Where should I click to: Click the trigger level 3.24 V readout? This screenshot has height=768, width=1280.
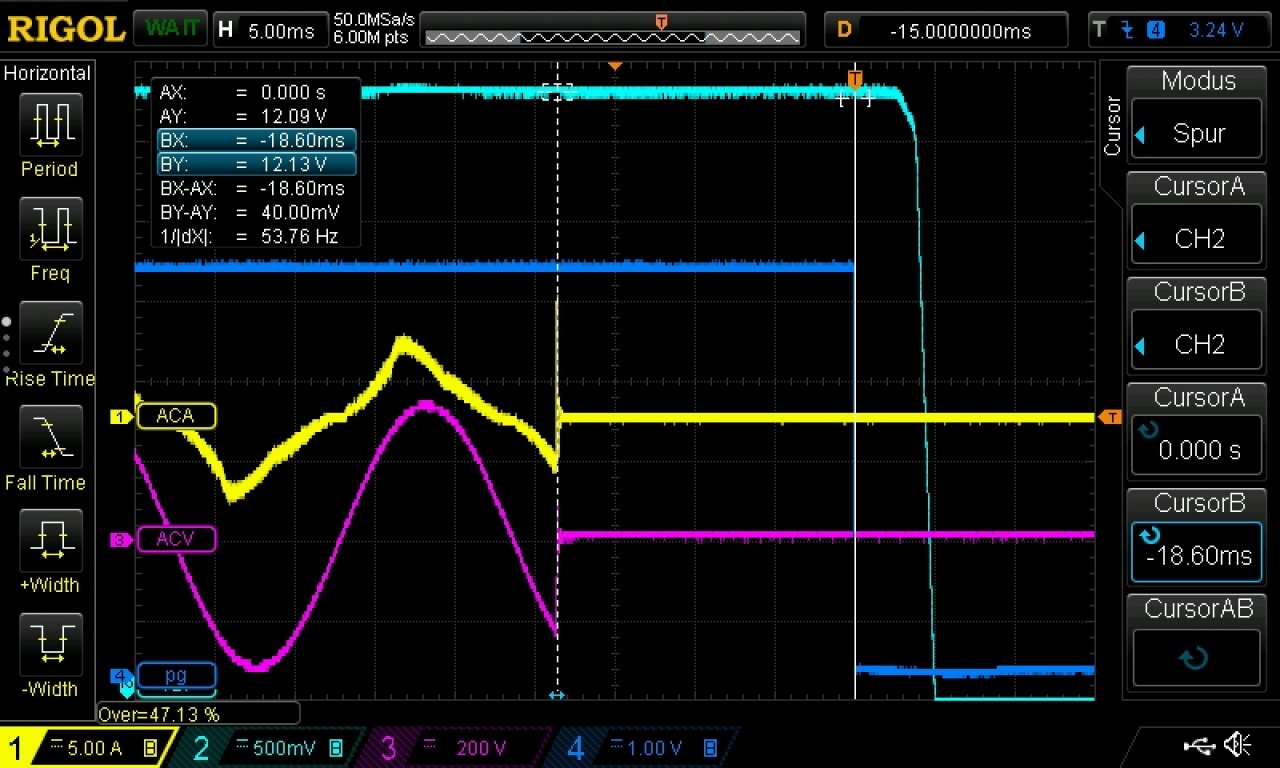[x=1215, y=30]
